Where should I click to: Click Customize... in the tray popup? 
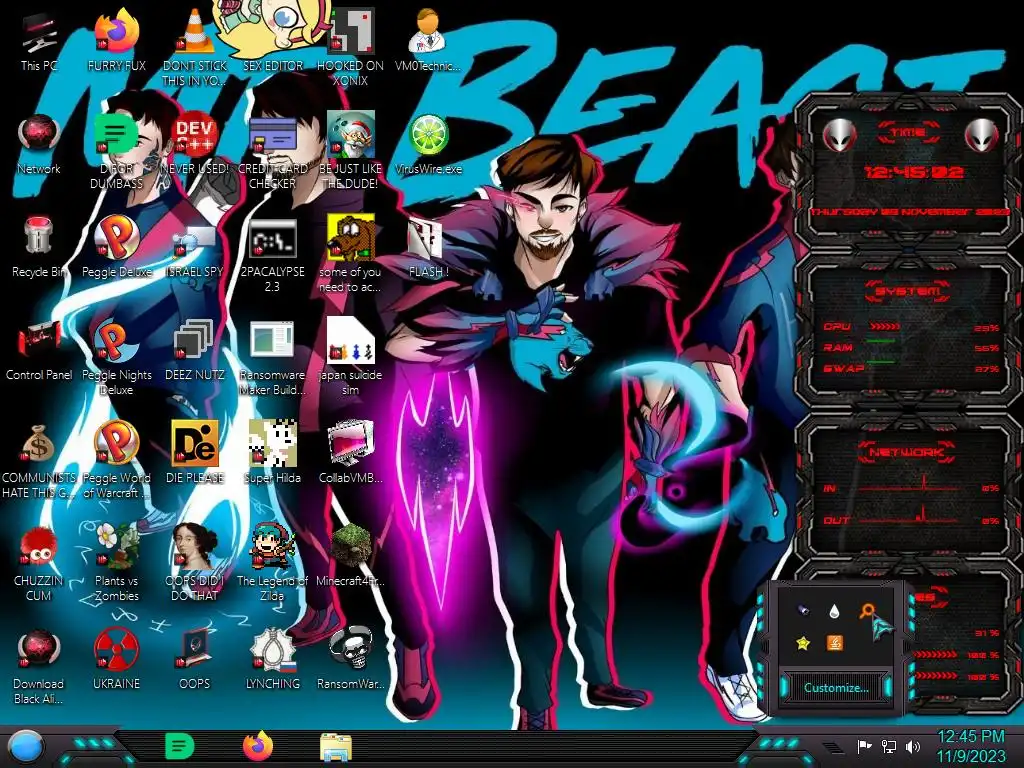(x=836, y=688)
